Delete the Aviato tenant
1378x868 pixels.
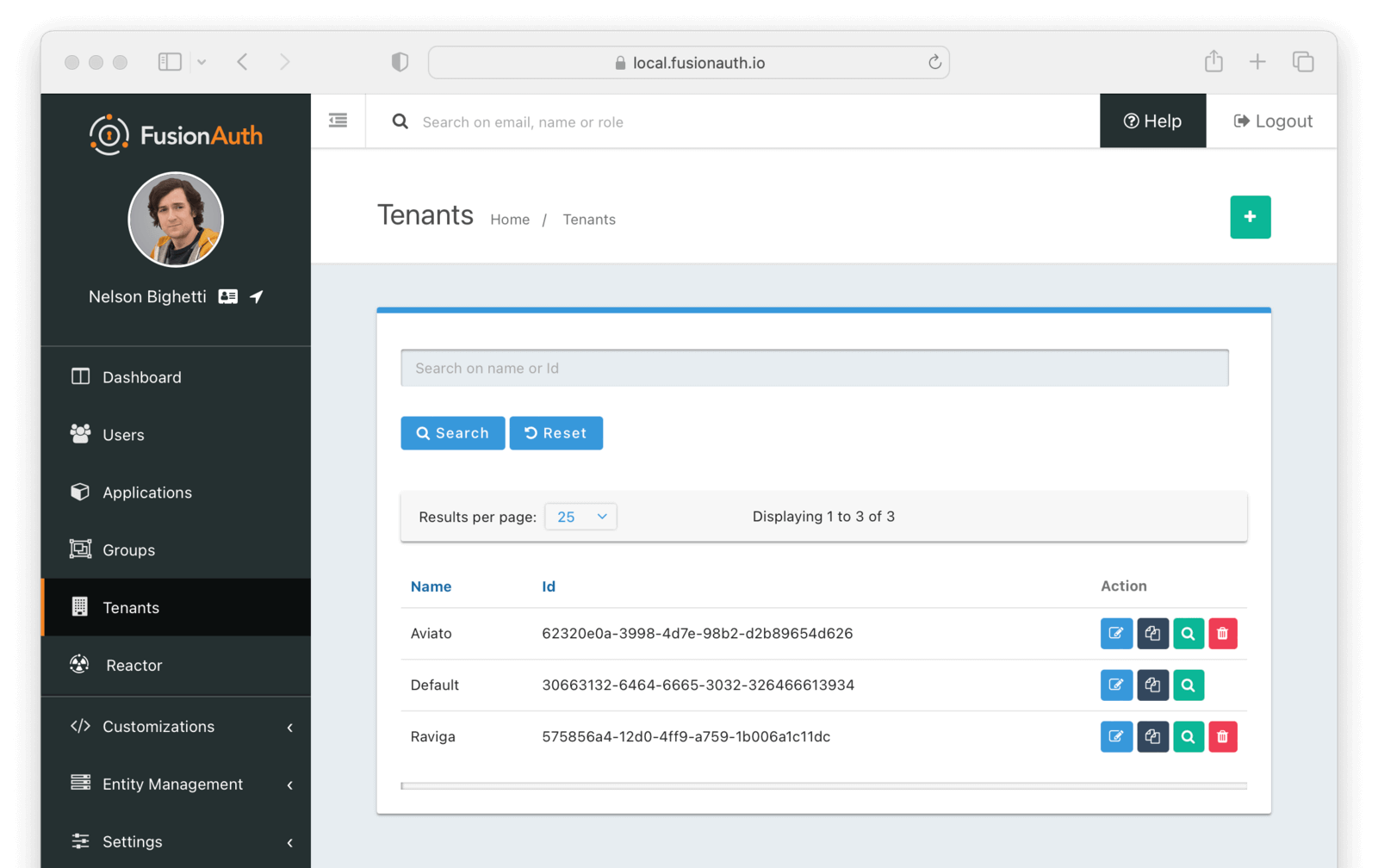click(x=1223, y=634)
